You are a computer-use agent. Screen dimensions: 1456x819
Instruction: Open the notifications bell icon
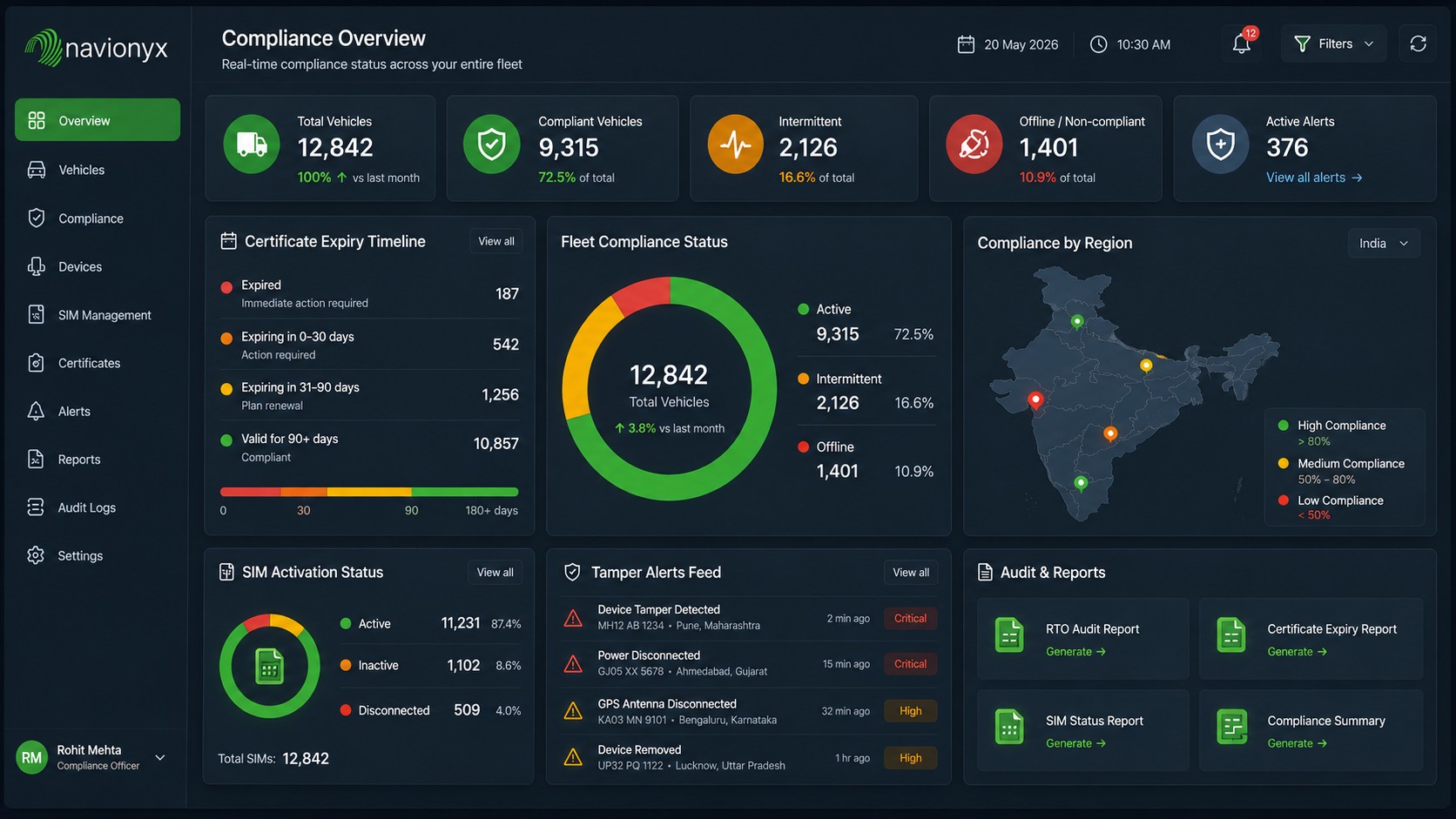point(1242,44)
